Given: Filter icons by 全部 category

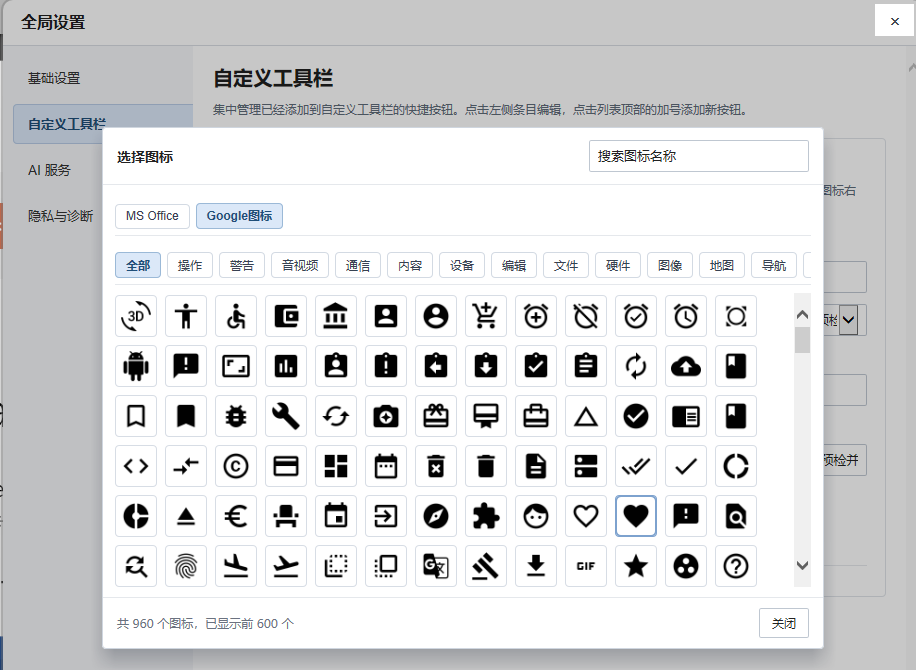Looking at the screenshot, I should (138, 265).
